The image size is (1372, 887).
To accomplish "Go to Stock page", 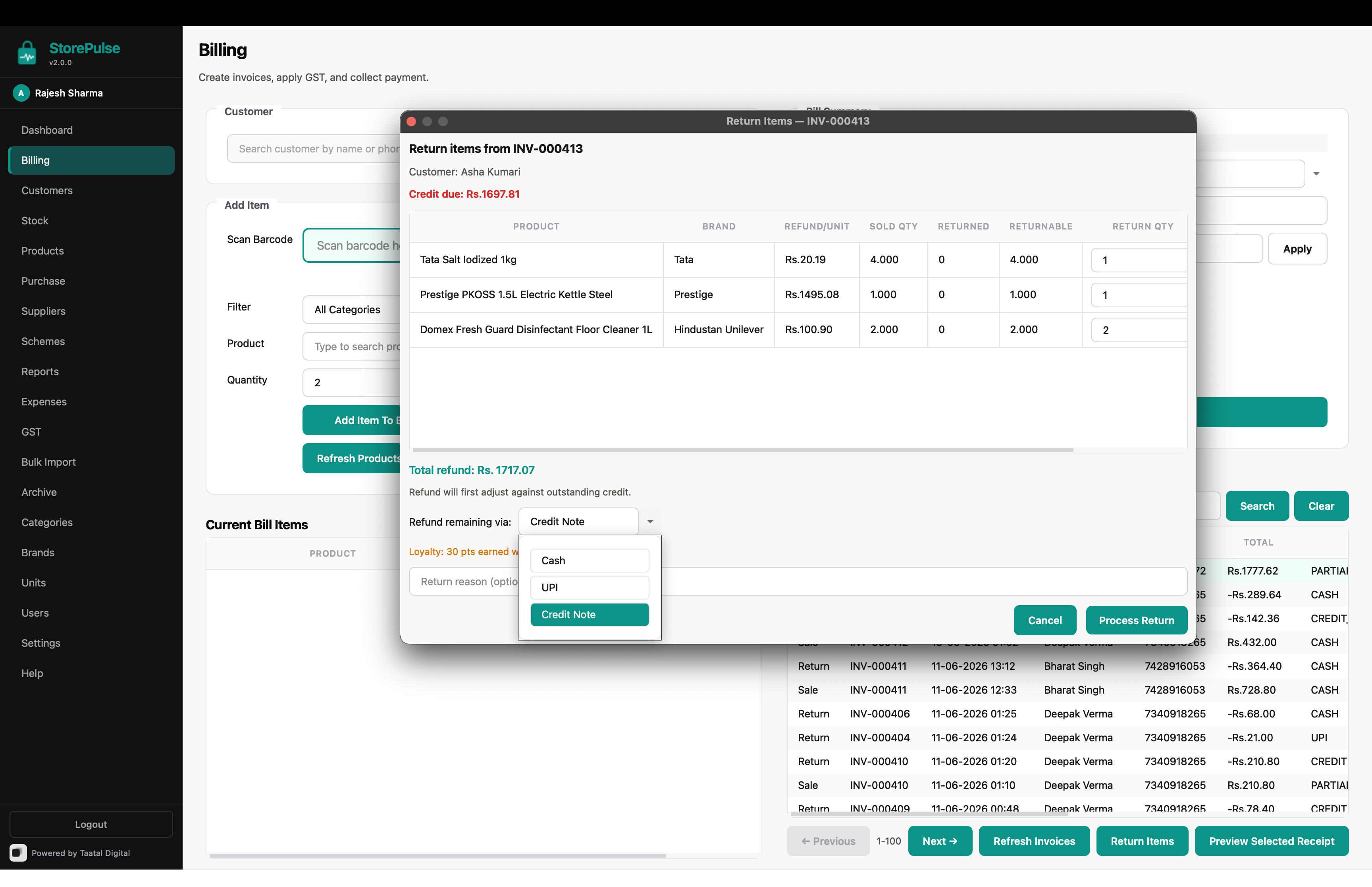I will pos(91,221).
